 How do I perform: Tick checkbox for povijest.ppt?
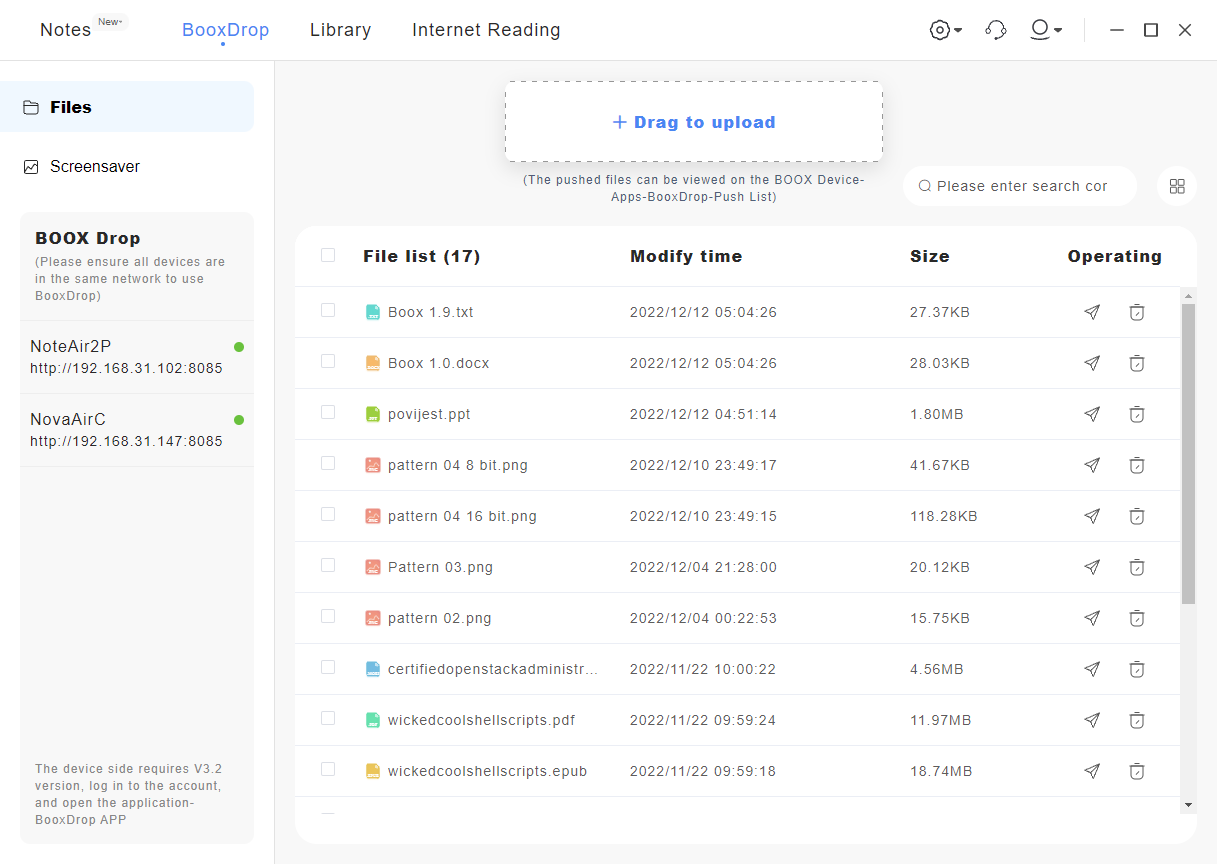coord(328,412)
